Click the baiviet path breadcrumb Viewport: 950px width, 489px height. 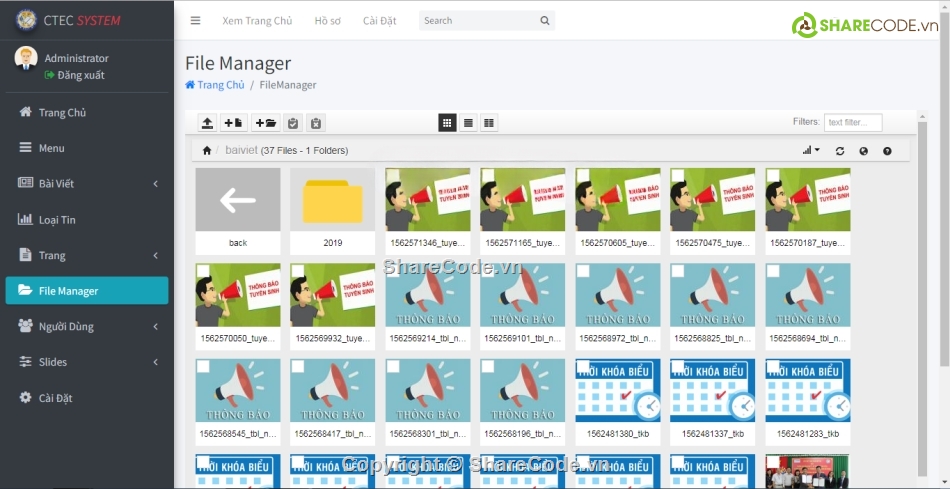tap(241, 150)
